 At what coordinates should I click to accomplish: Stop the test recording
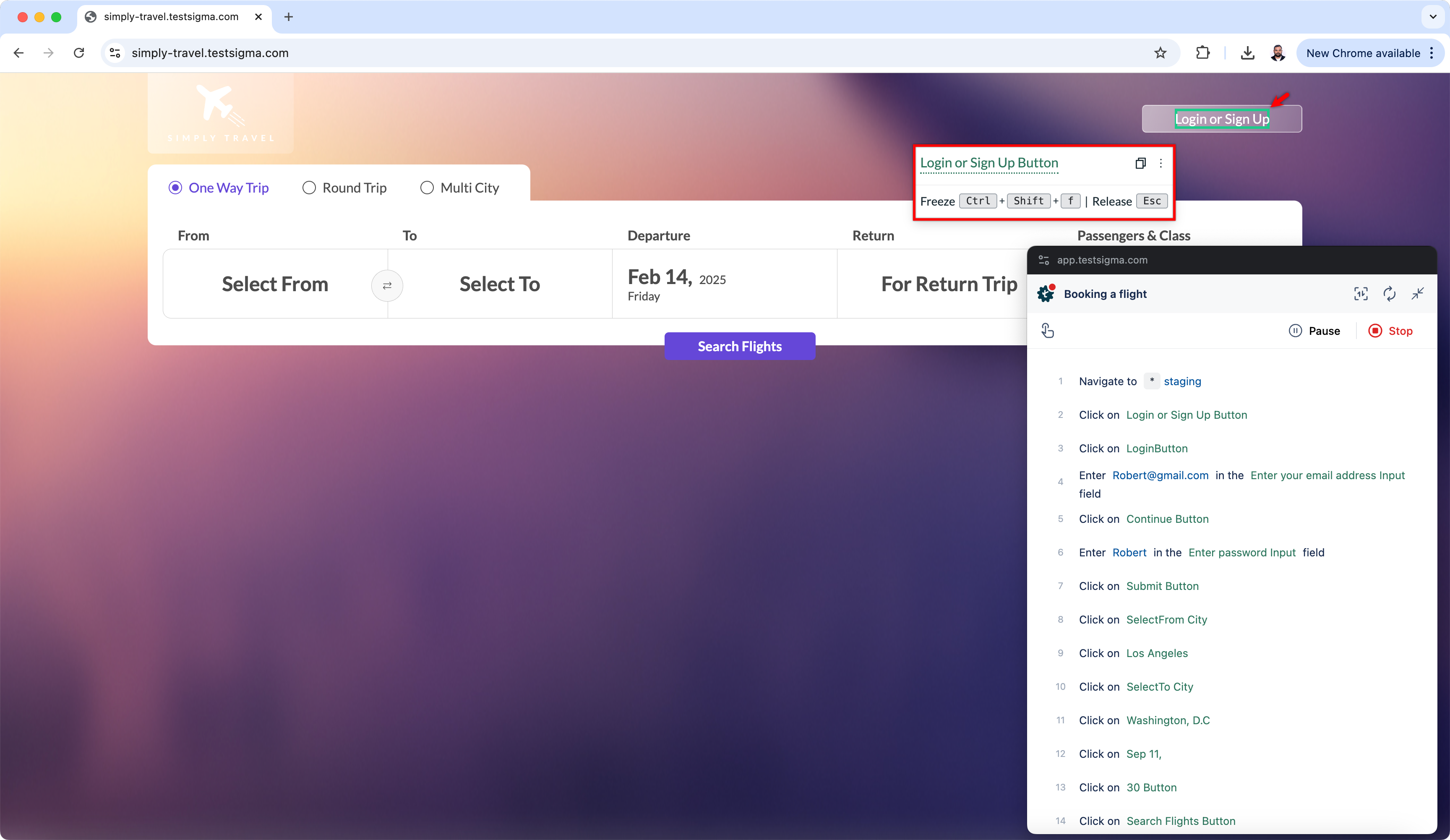(1390, 331)
